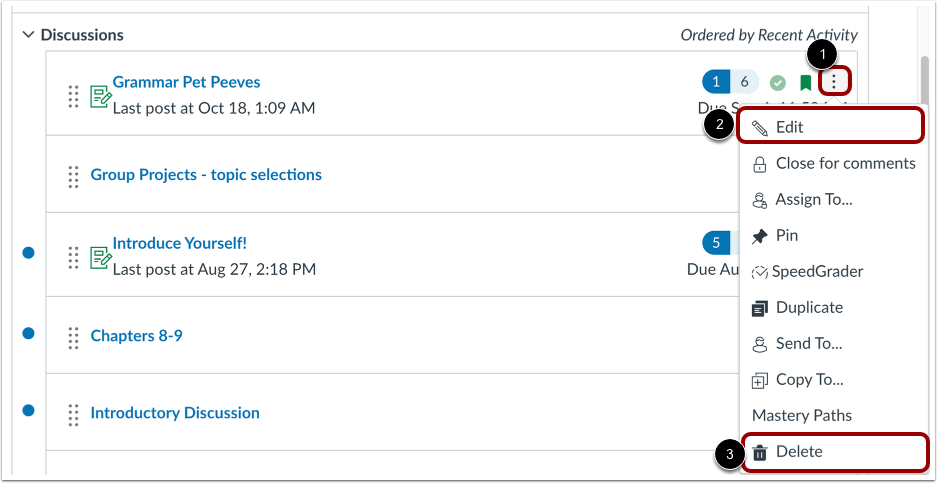This screenshot has width=937, height=483.
Task: Open Group Projects - topic selections link
Action: coord(206,174)
